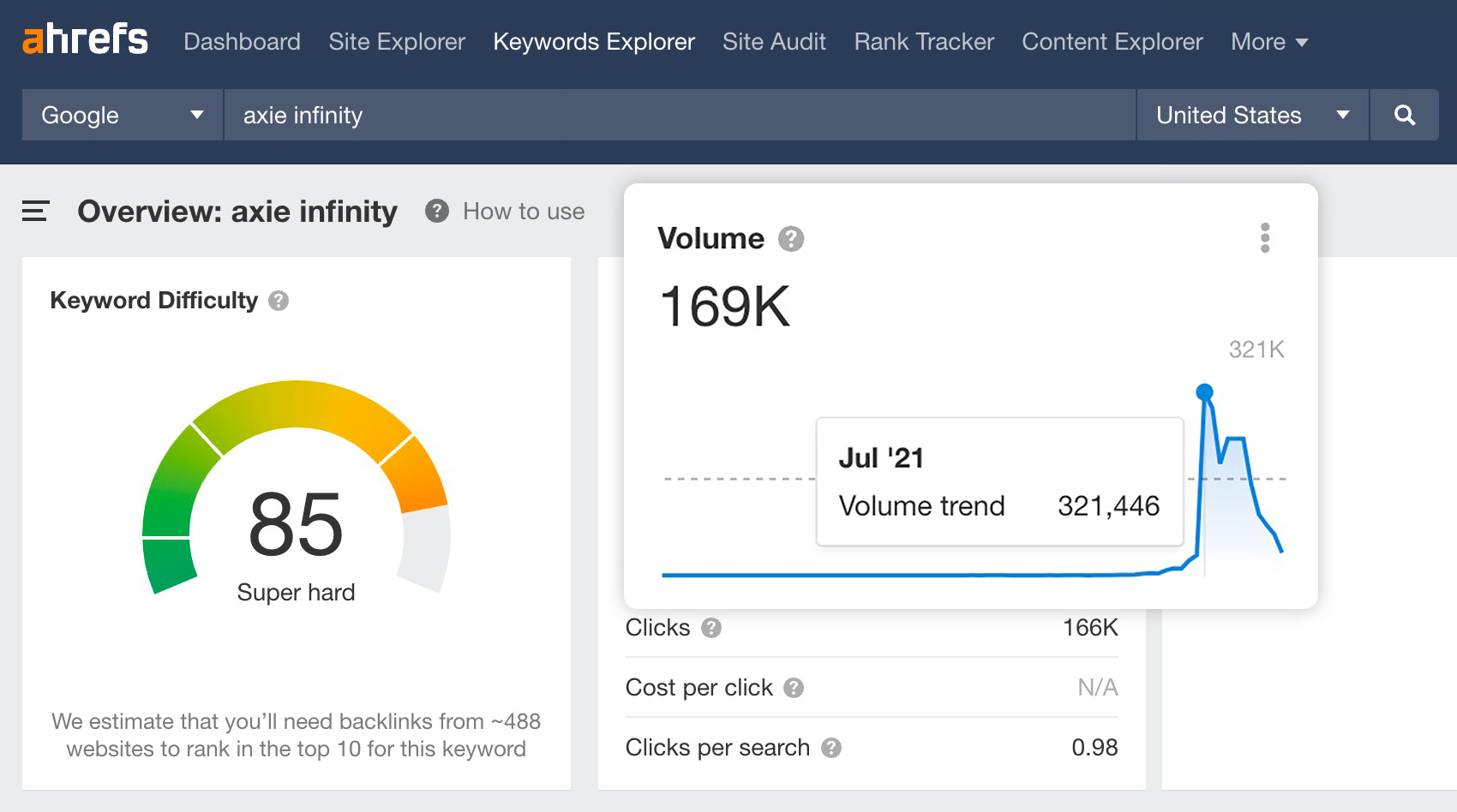
Task: Open the Volume card three-dot menu
Action: (1264, 240)
